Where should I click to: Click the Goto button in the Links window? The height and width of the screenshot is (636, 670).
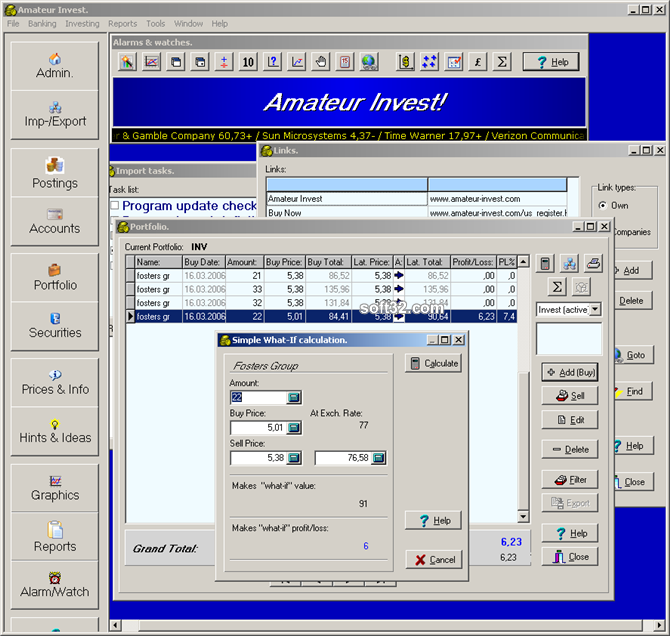pos(633,355)
